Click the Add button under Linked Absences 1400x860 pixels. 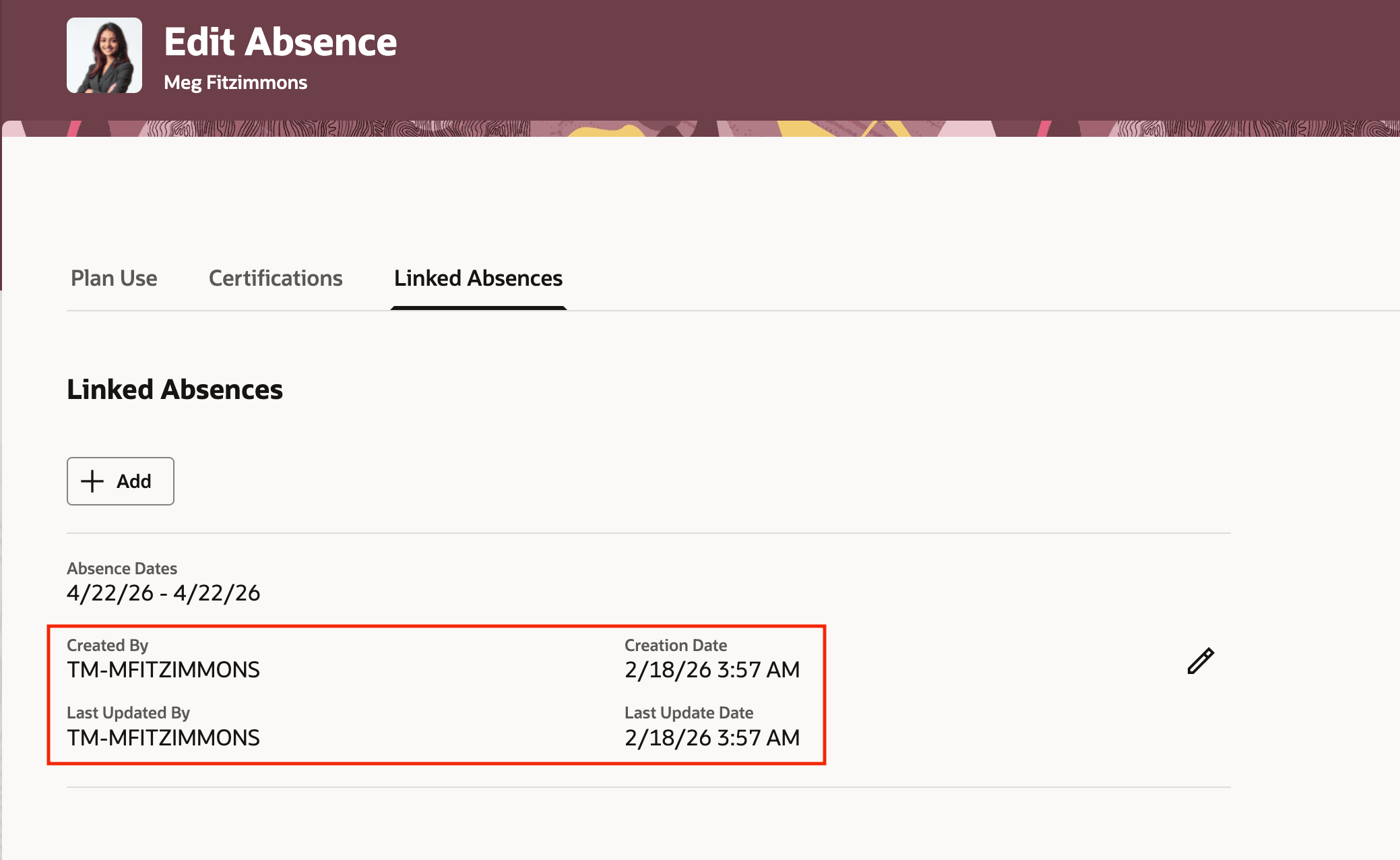tap(120, 481)
